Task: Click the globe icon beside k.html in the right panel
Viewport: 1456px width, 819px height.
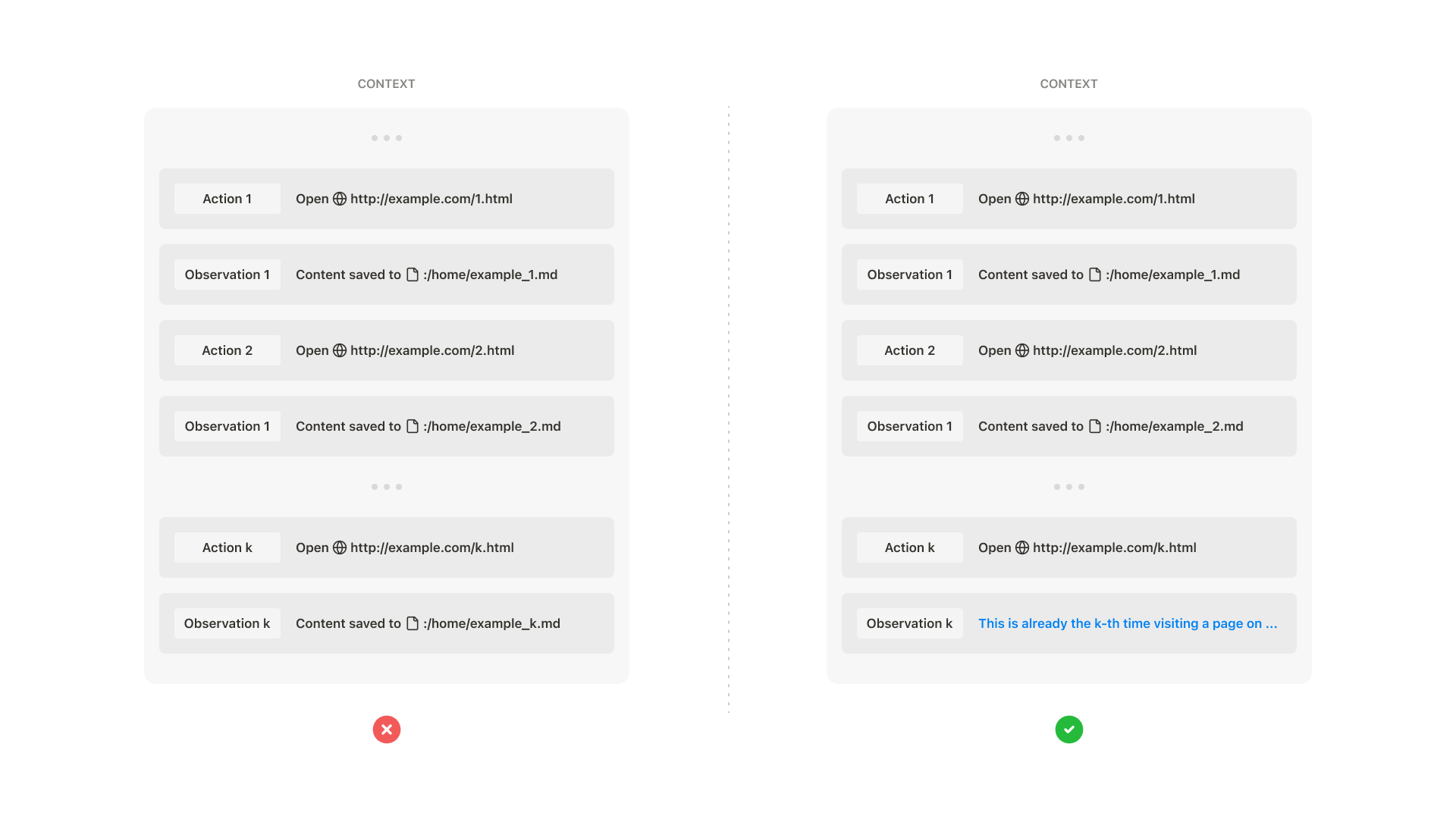Action: pyautogui.click(x=1022, y=548)
